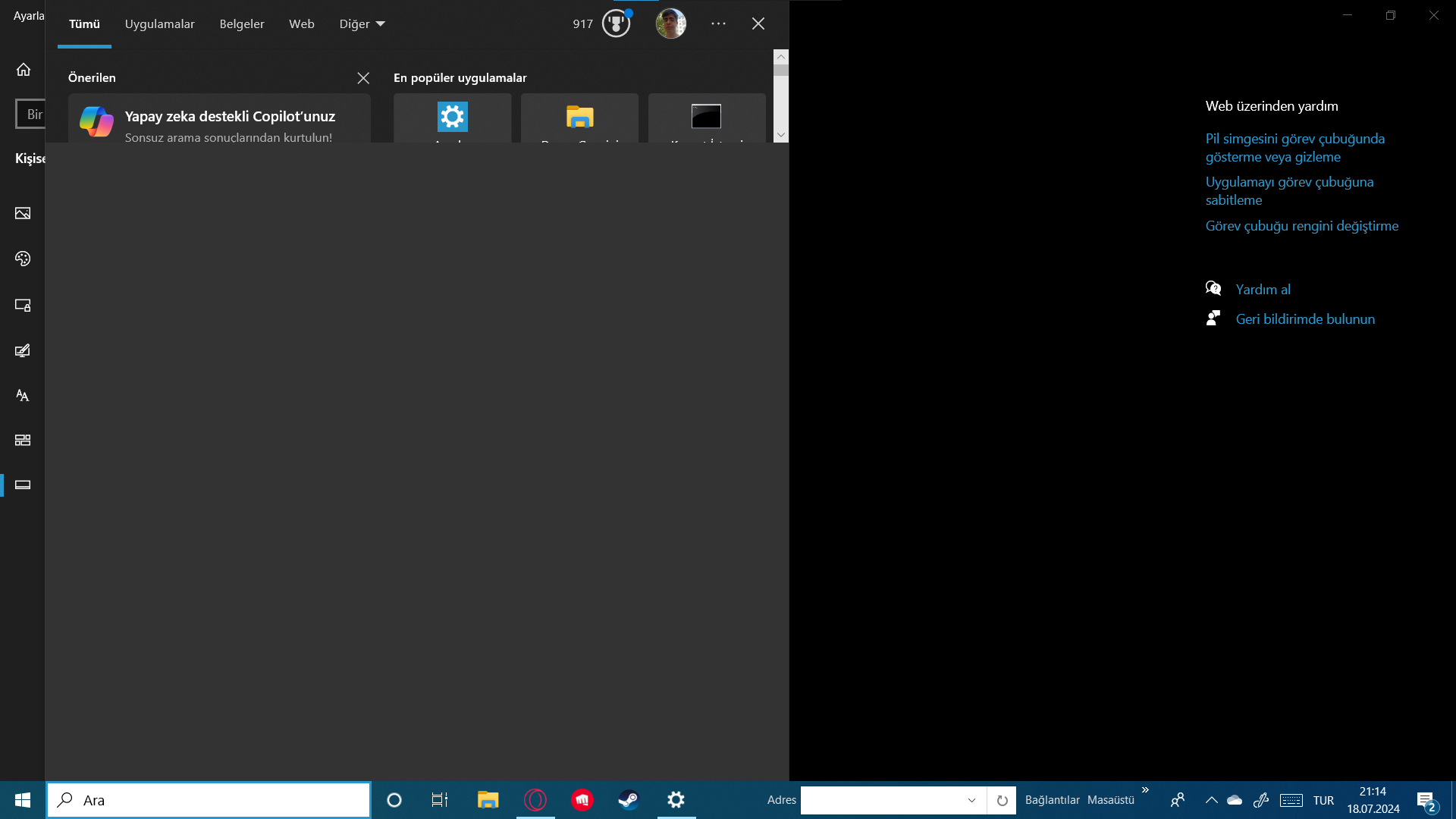Open the Settings app tile
Screen dimensions: 1456x819
[x=452, y=118]
